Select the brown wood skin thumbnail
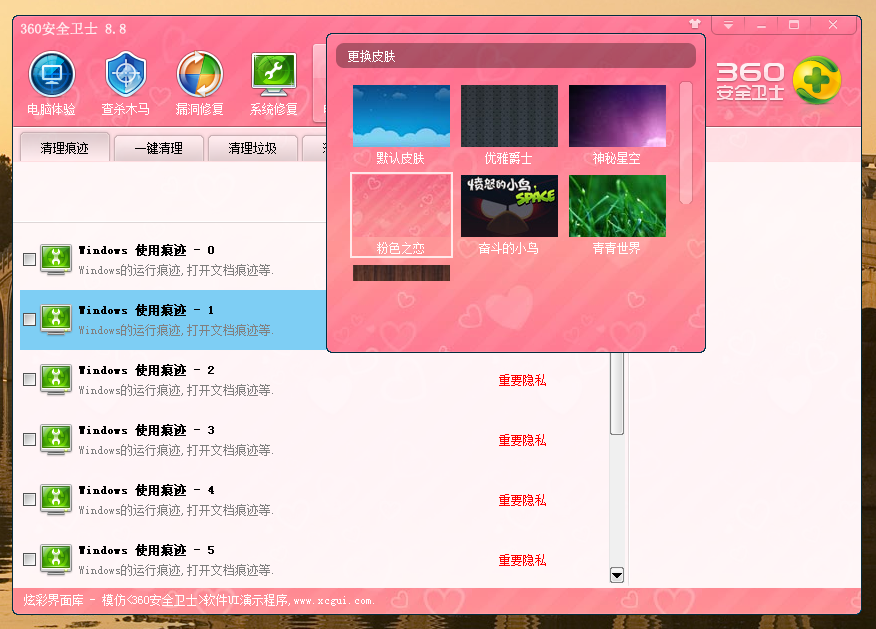The image size is (876, 629). coord(401,273)
